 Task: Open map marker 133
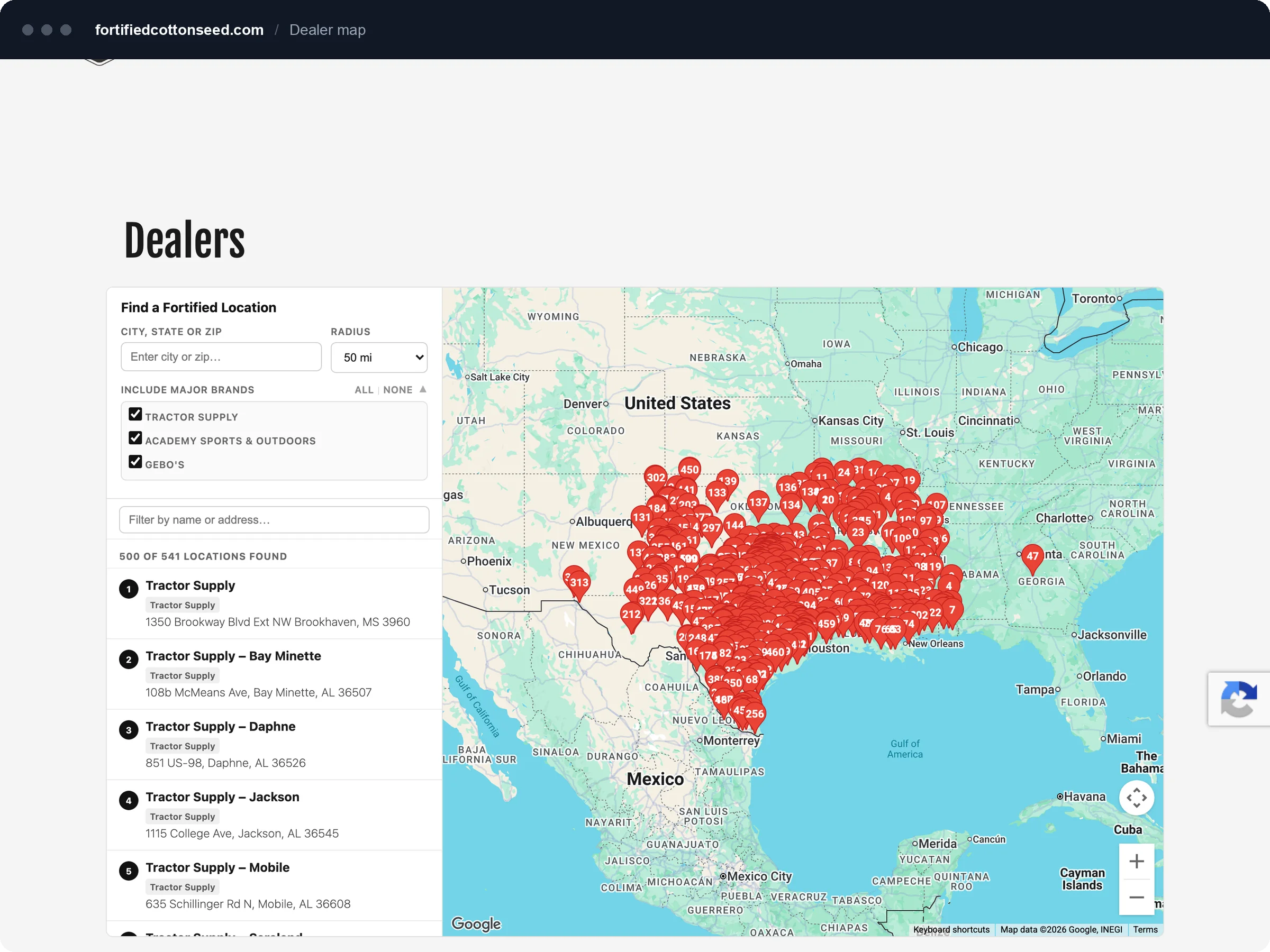coord(716,494)
